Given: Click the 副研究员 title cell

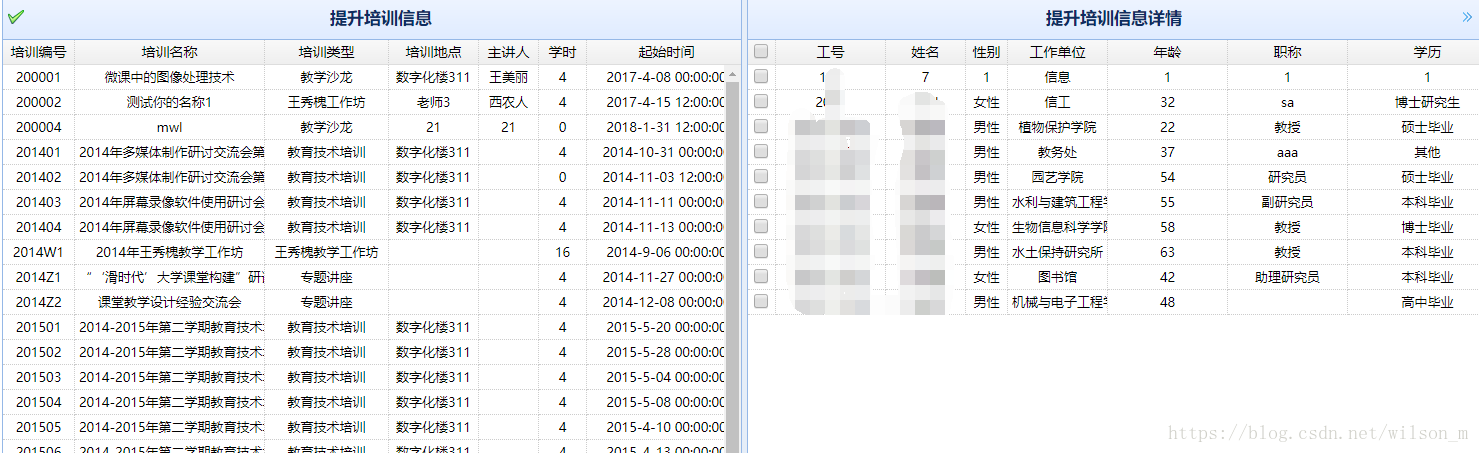Looking at the screenshot, I should coord(1287,202).
